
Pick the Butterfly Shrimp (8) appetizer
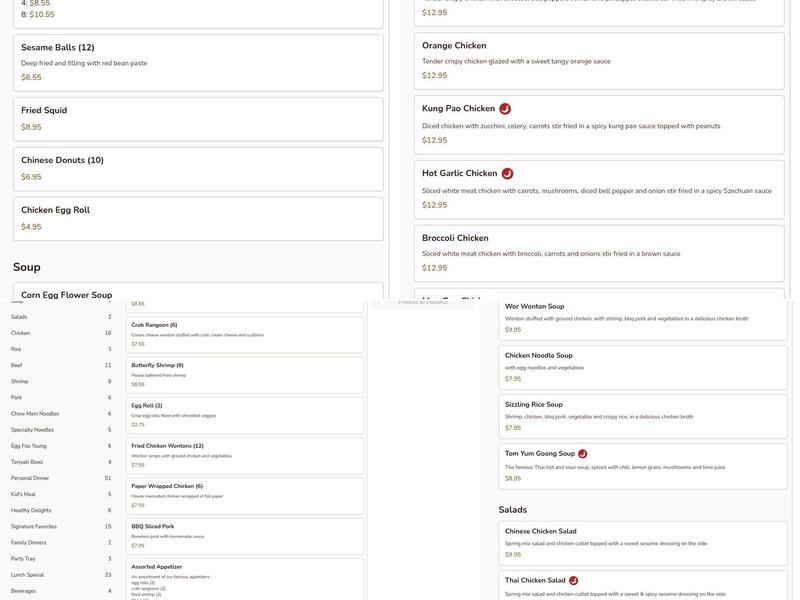244,375
